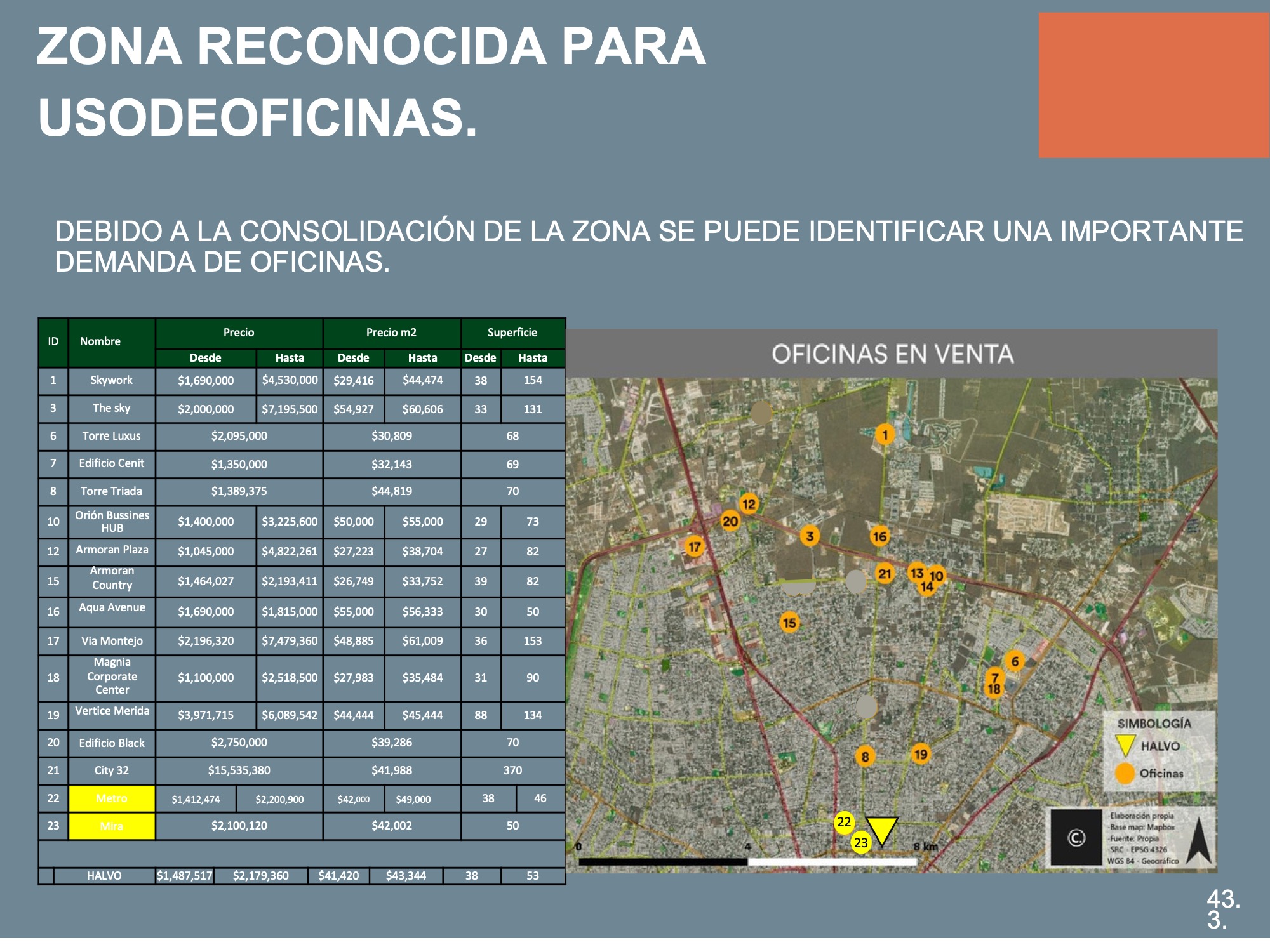
Task: Click the '$2,100,120' price cell
Action: pyautogui.click(x=239, y=826)
